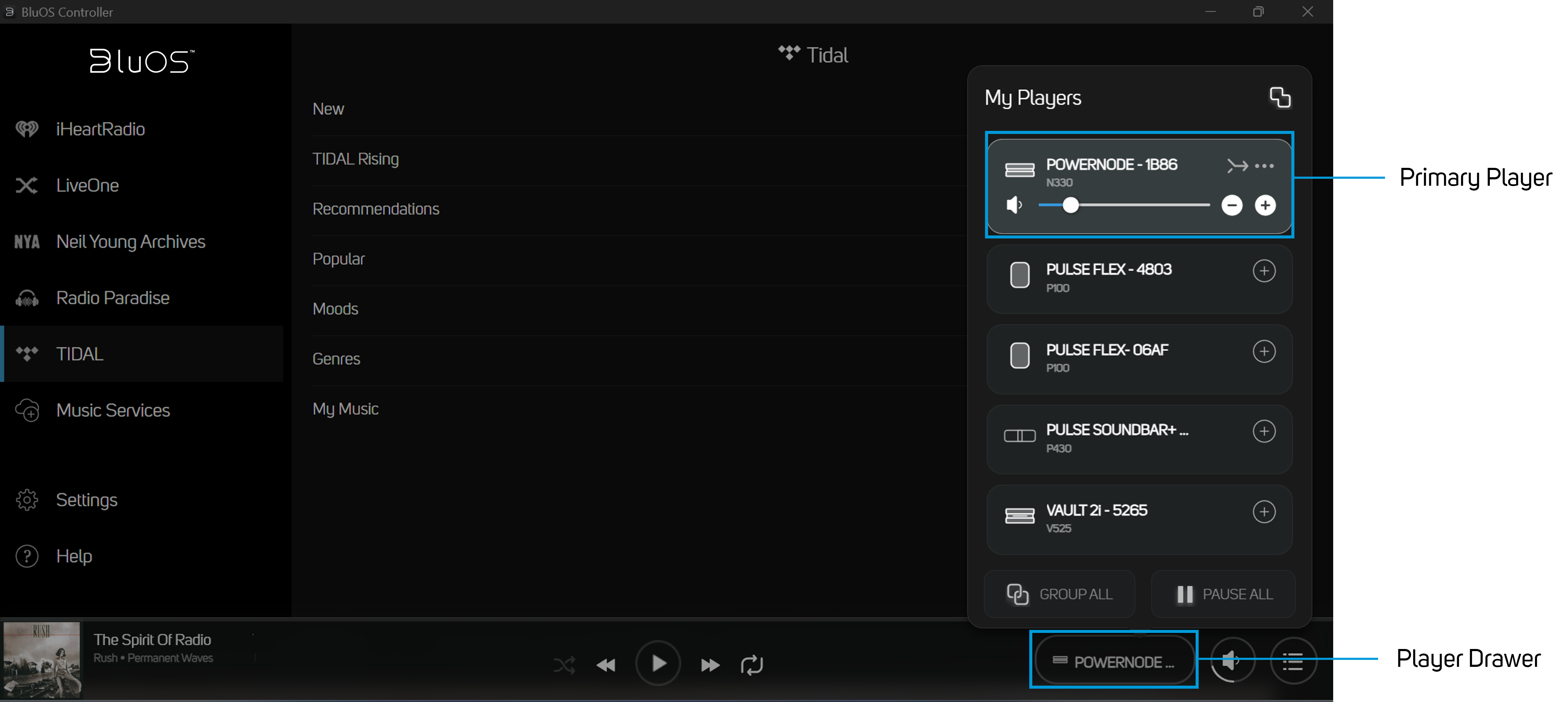Mute POWERNODE - 1B86 via speaker icon
The width and height of the screenshot is (1568, 702).
1014,205
